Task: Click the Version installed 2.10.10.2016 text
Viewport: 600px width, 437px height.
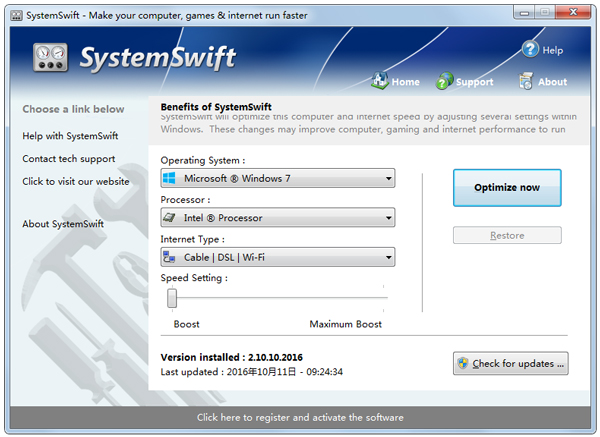Action: (232, 357)
